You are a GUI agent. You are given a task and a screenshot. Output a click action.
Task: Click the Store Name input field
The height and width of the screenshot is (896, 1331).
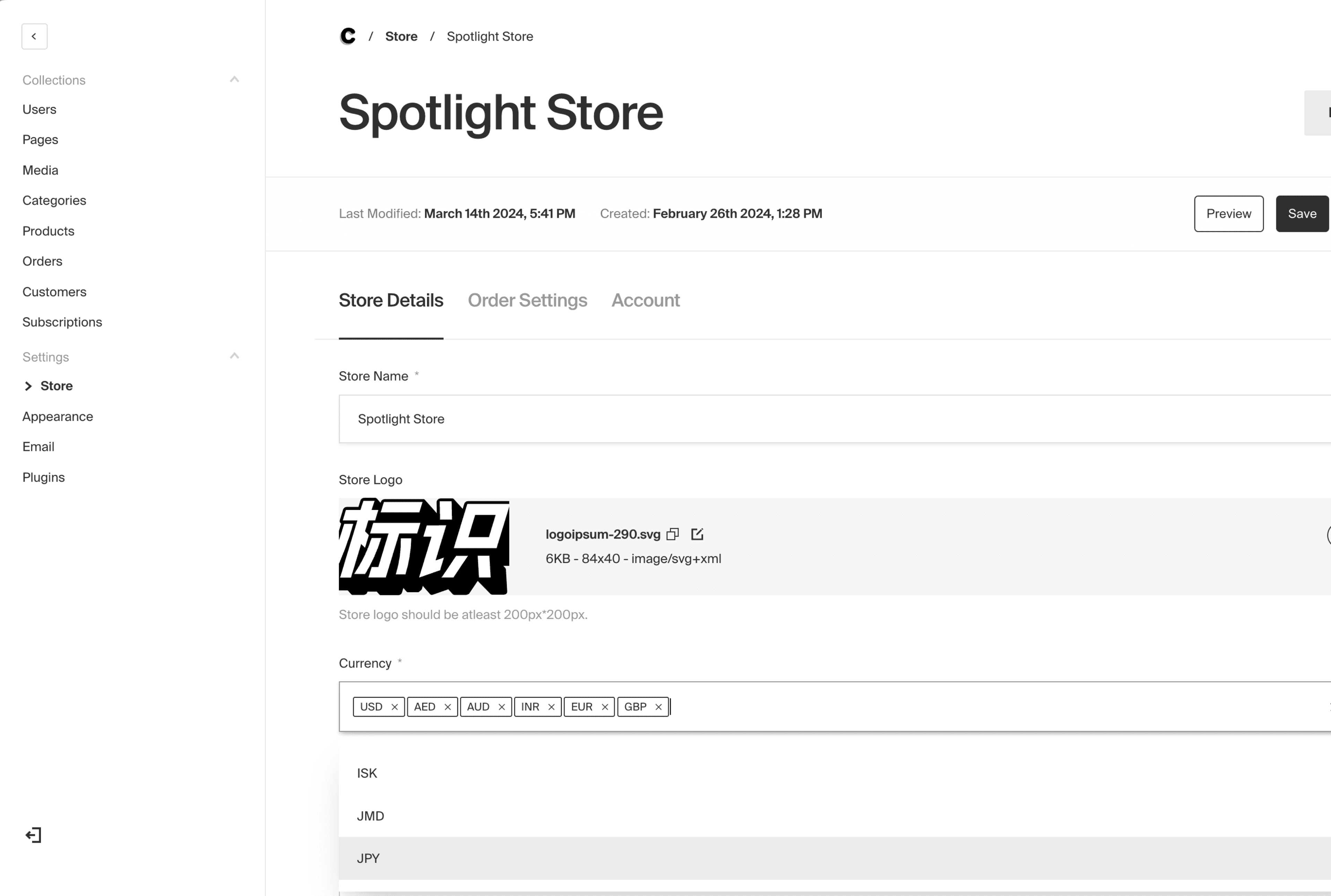point(800,419)
